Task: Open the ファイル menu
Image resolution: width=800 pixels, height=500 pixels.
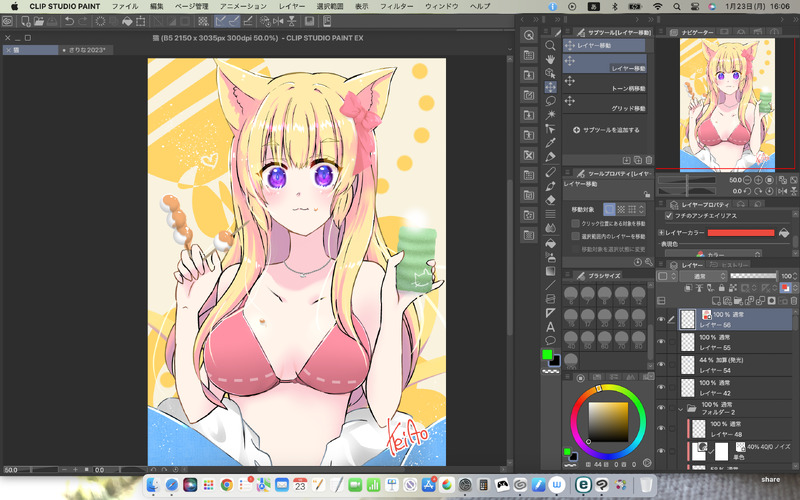Action: pos(125,6)
